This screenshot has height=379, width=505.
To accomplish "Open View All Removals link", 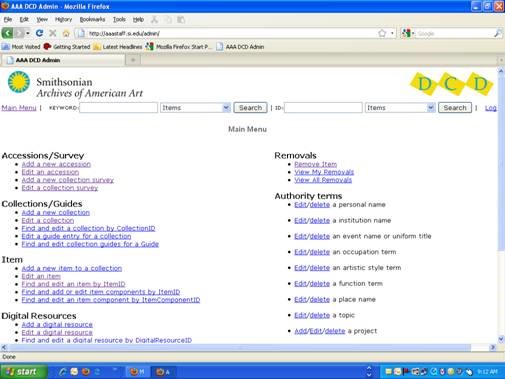I will pyautogui.click(x=323, y=180).
